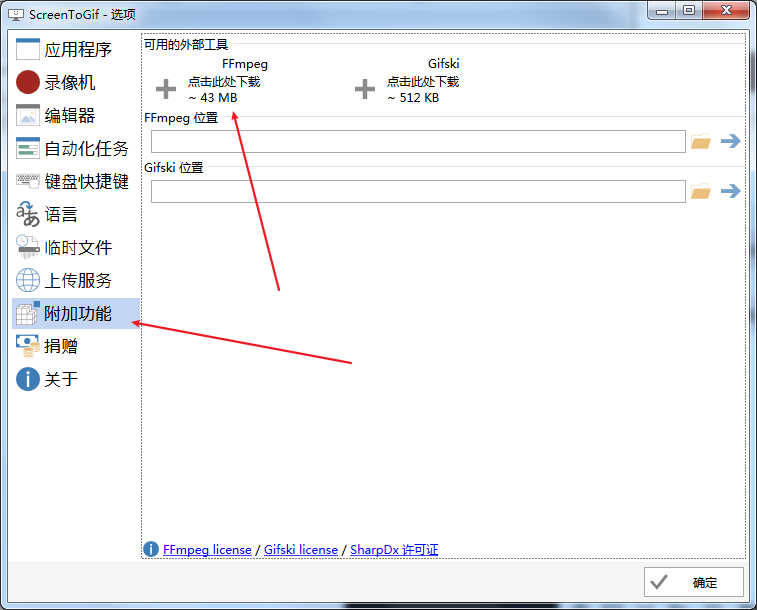Open 键盘快捷键 (Keyboard shortcuts) section
Viewport: 757px width, 610px height.
(x=86, y=182)
